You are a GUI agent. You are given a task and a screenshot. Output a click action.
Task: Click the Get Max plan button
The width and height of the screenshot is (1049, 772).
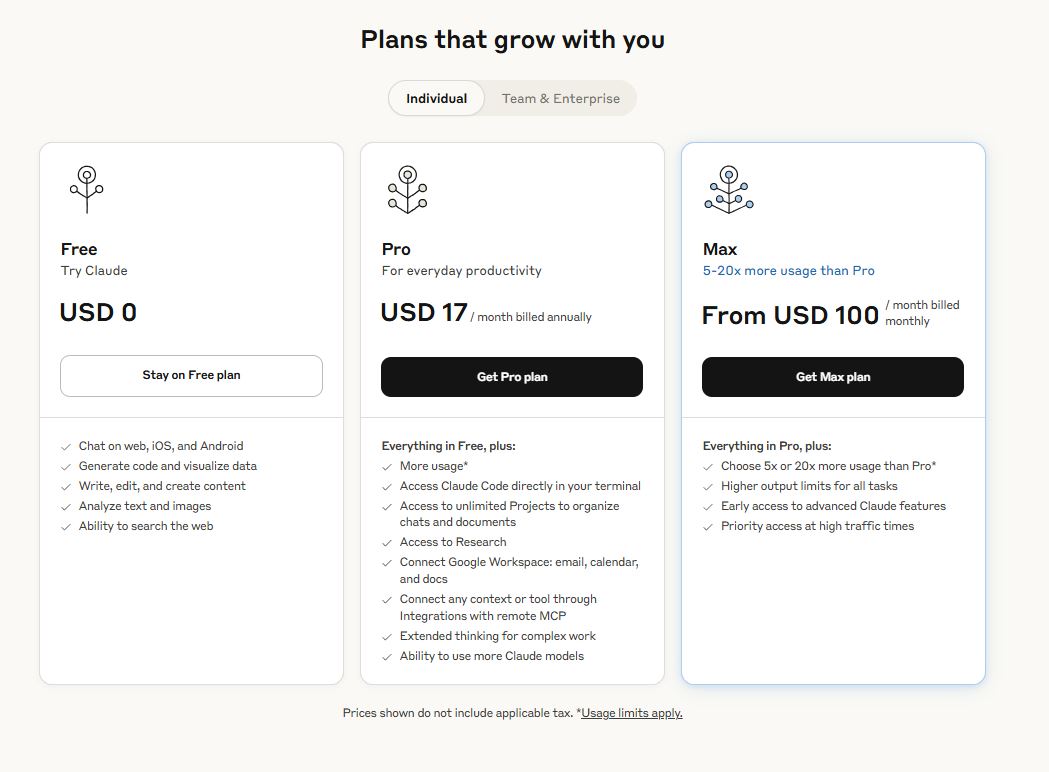pos(832,377)
